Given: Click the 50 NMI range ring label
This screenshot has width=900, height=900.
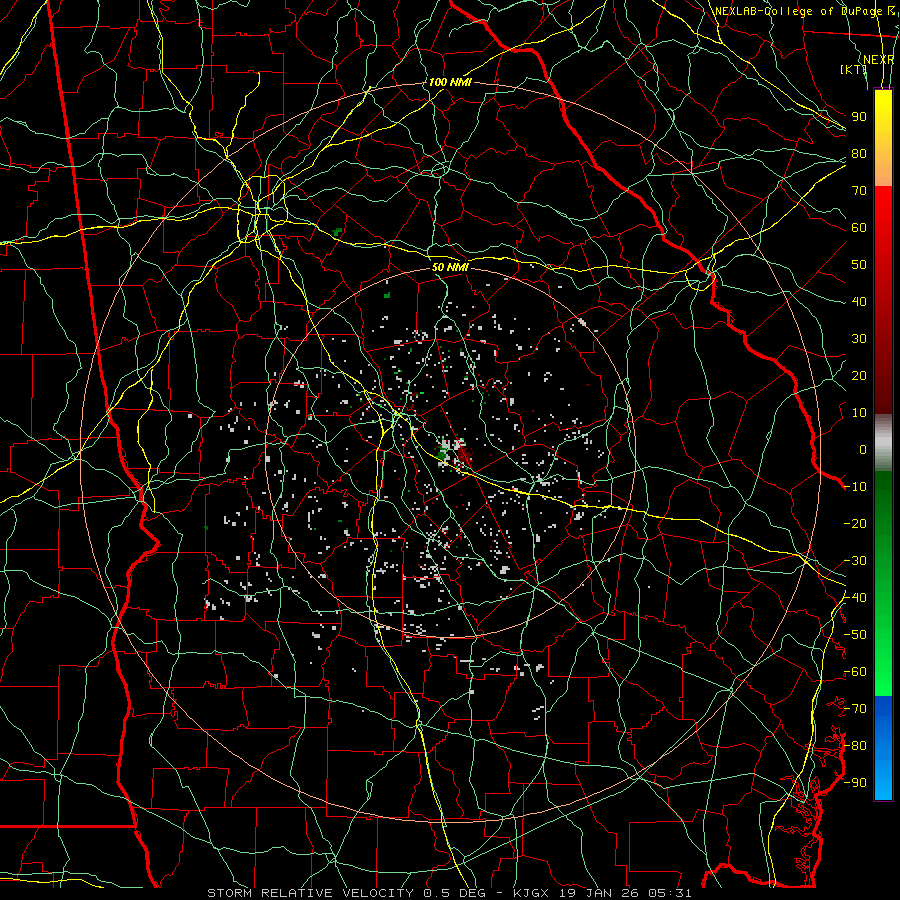Looking at the screenshot, I should 450,267.
